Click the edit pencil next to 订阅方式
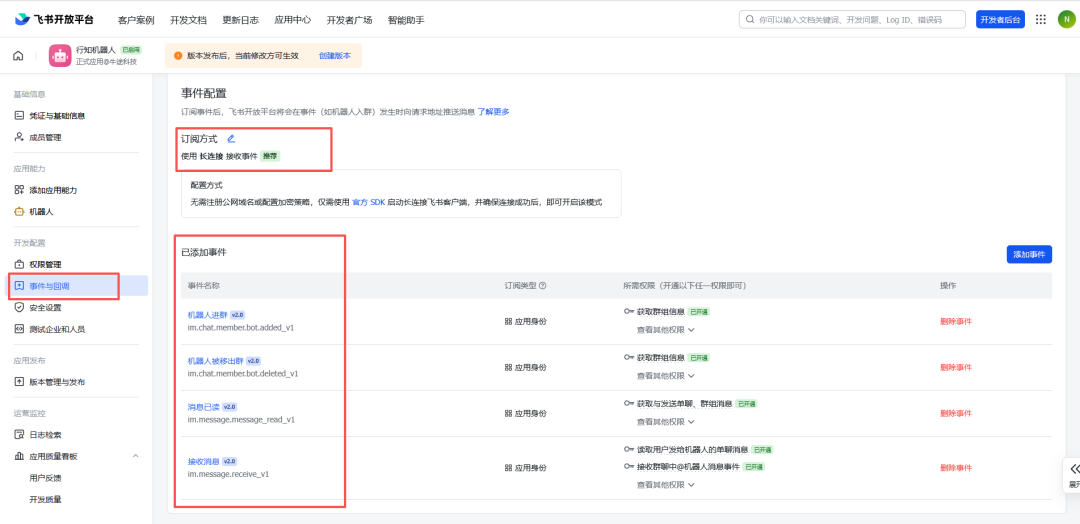The width and height of the screenshot is (1080, 524). click(231, 138)
